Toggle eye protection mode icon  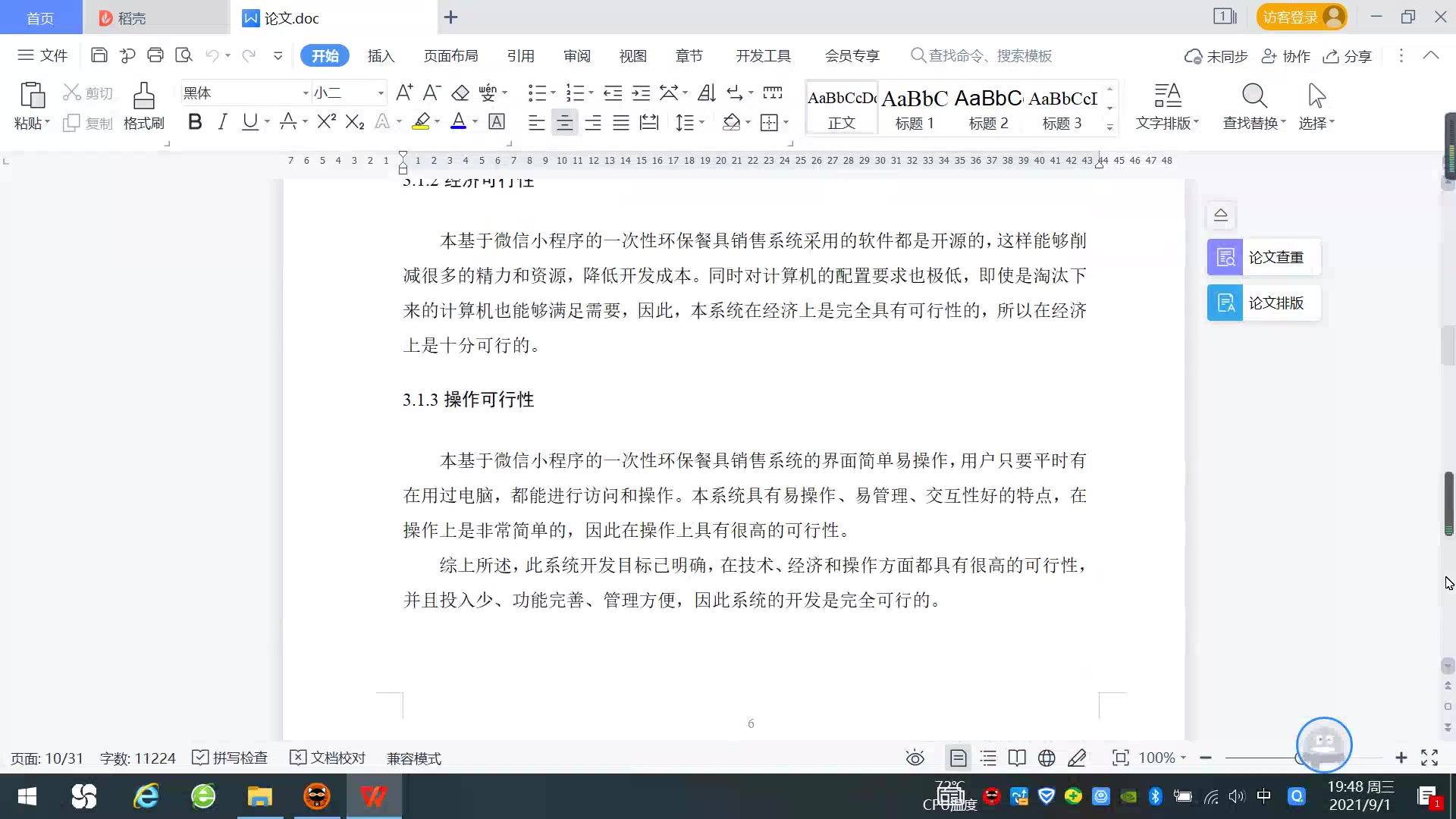pos(915,758)
